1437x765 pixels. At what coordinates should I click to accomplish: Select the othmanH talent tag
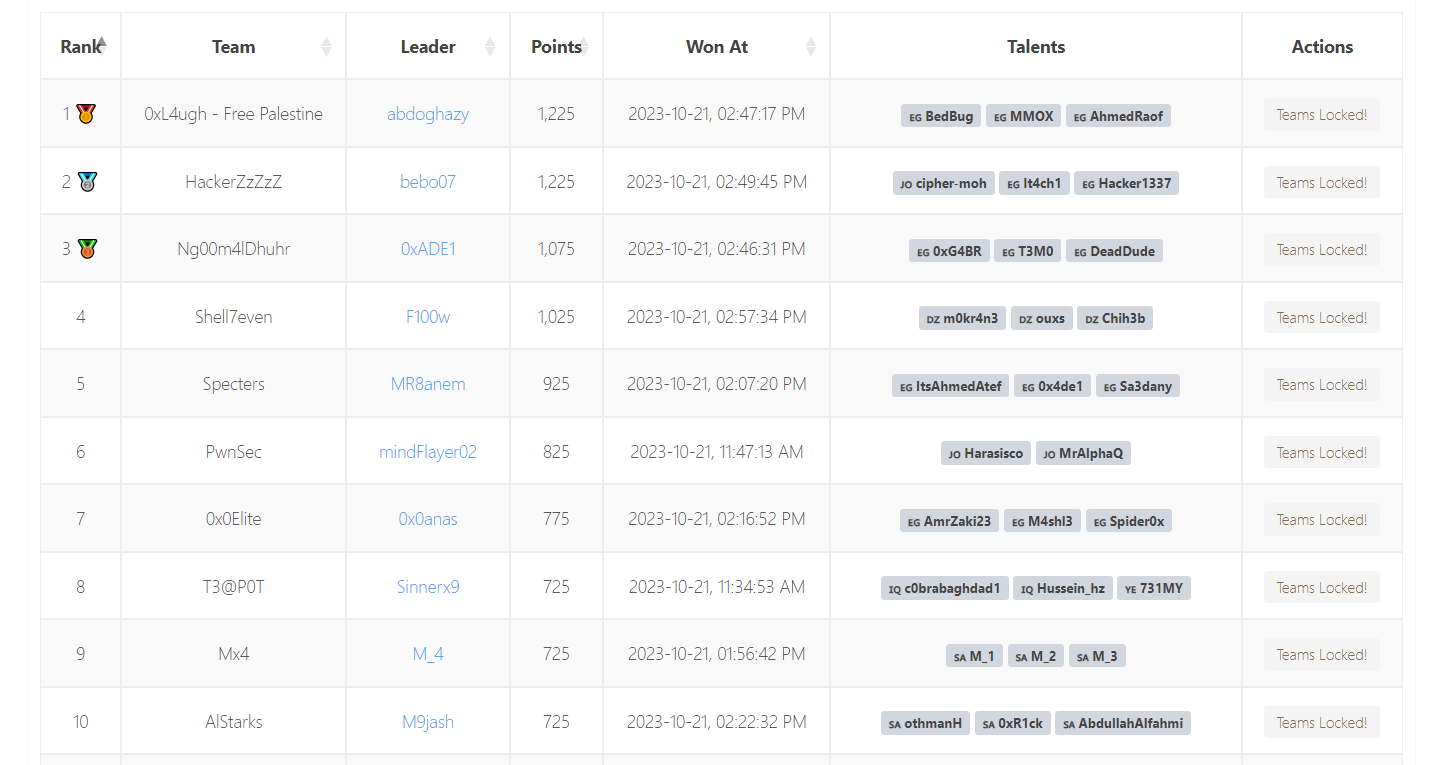point(925,723)
